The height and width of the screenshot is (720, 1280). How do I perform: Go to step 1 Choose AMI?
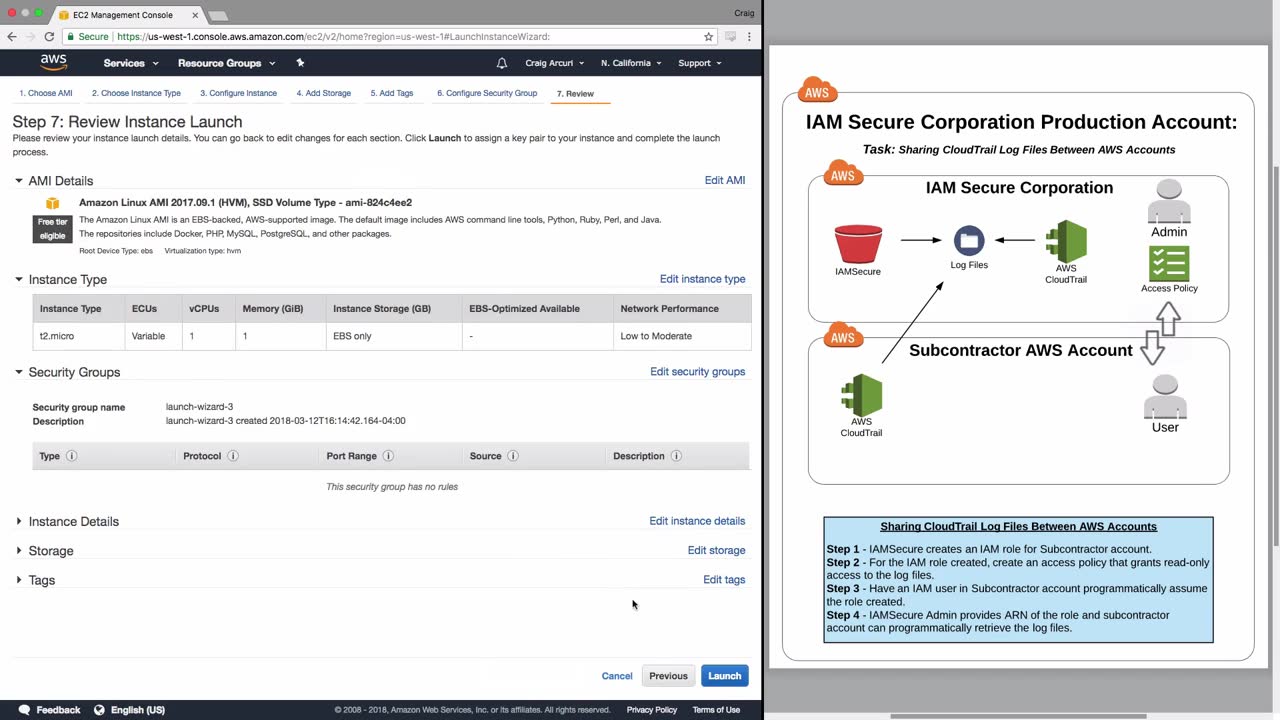pos(46,93)
